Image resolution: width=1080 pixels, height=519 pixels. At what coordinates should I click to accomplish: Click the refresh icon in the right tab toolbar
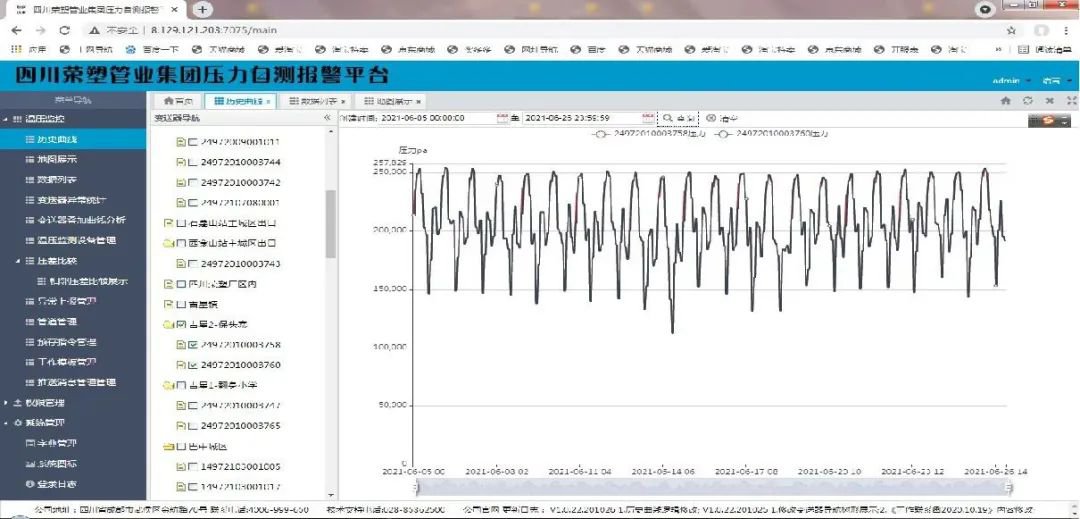coord(1028,101)
